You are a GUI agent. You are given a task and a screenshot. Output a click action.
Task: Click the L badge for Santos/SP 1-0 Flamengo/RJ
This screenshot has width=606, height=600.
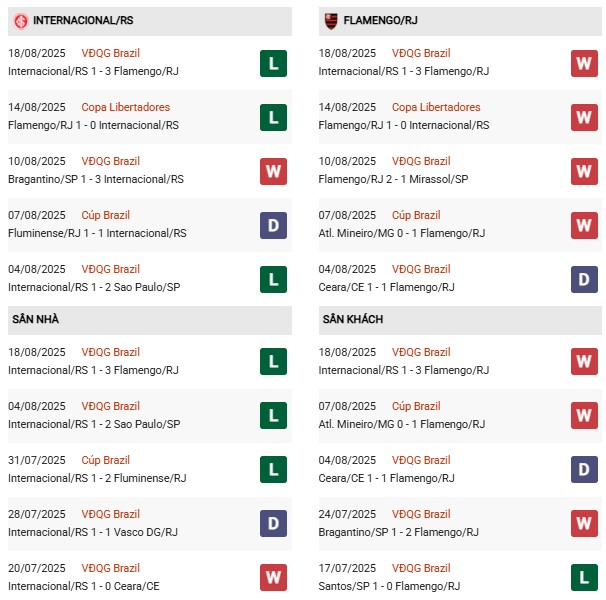point(584,578)
